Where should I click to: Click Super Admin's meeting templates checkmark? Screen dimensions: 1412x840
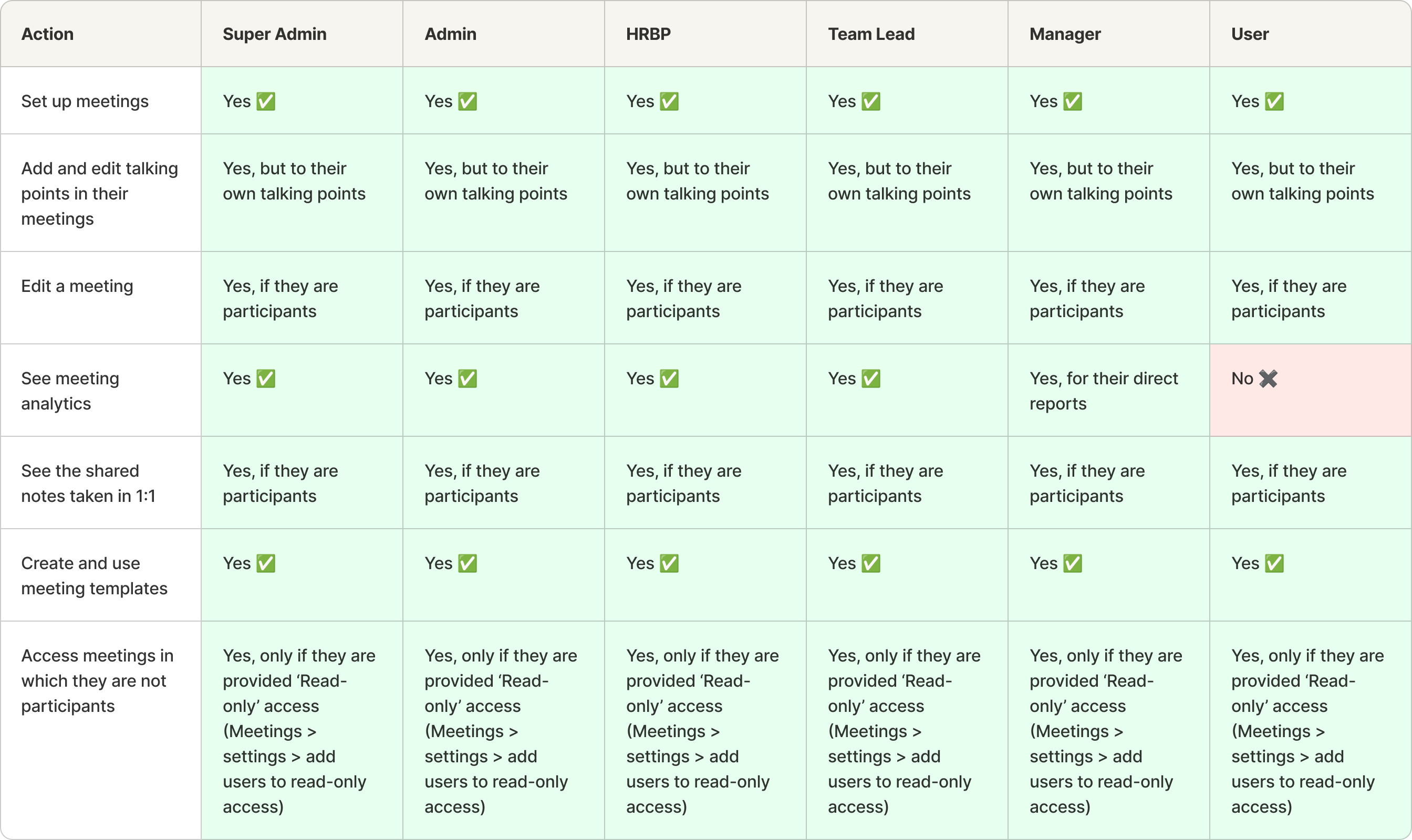point(266,563)
